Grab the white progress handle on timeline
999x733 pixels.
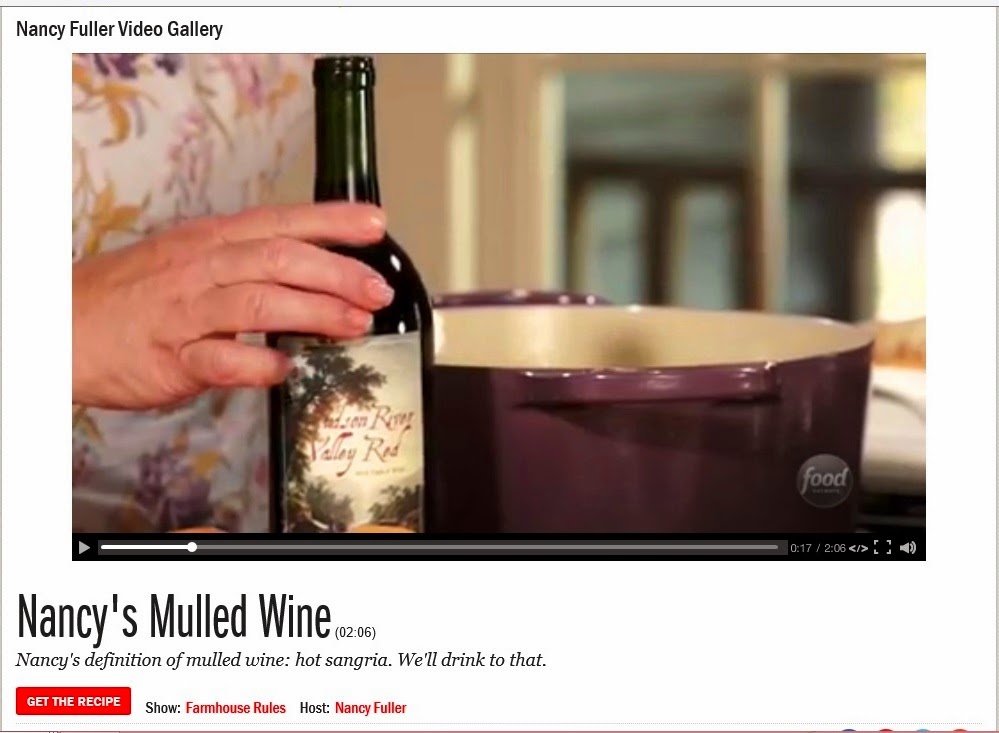click(x=192, y=547)
